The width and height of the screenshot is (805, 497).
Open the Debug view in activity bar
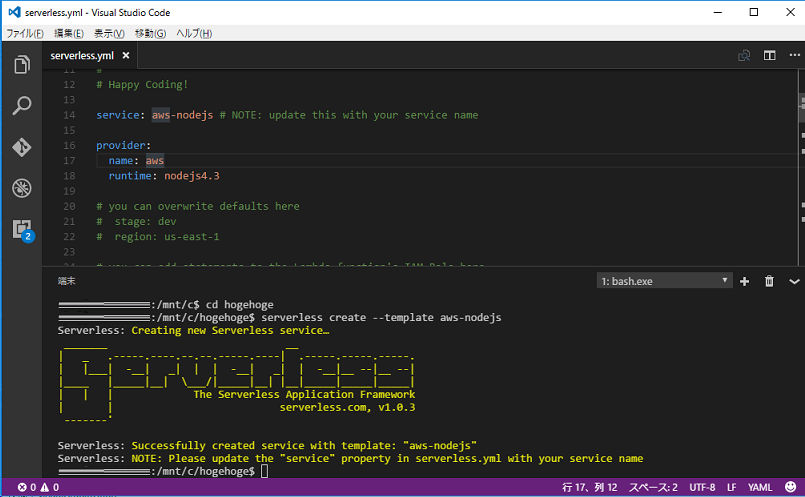22,188
